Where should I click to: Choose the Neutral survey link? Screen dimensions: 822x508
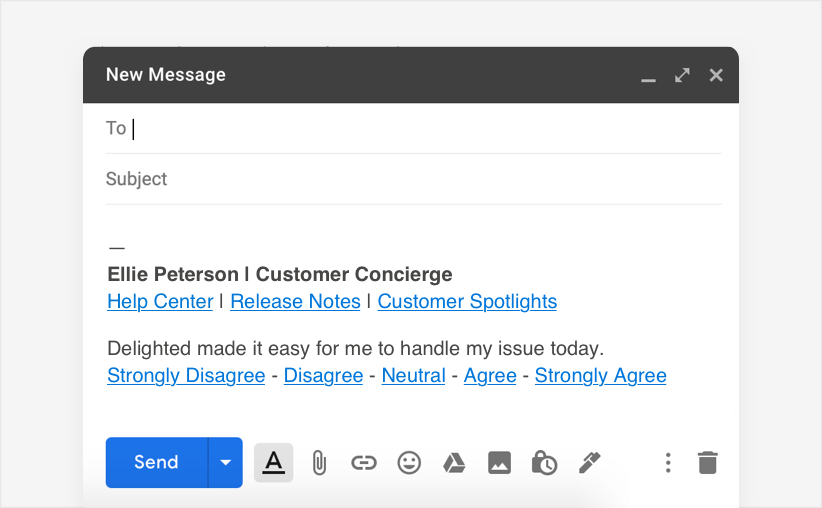click(414, 375)
